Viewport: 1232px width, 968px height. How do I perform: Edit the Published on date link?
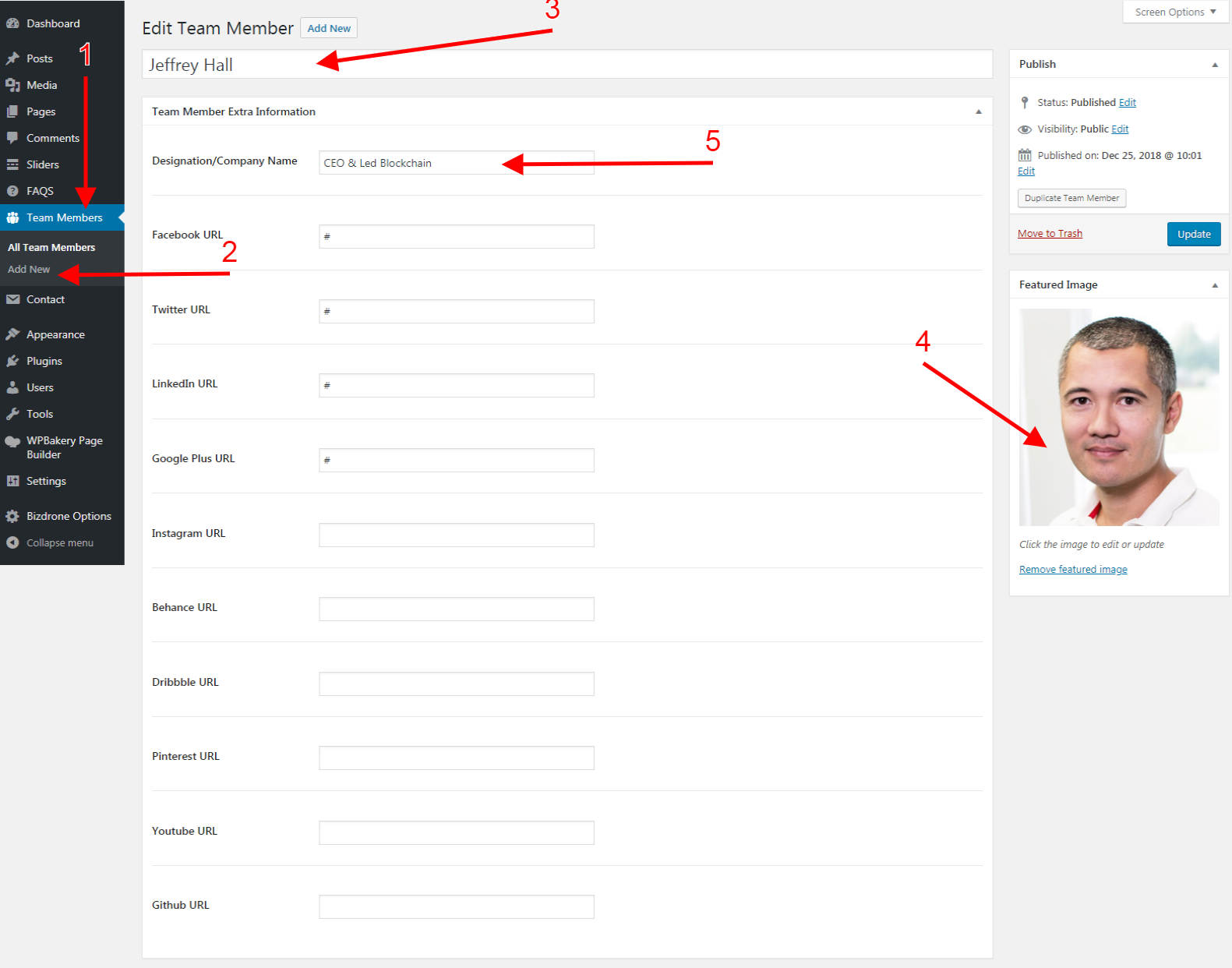1026,171
